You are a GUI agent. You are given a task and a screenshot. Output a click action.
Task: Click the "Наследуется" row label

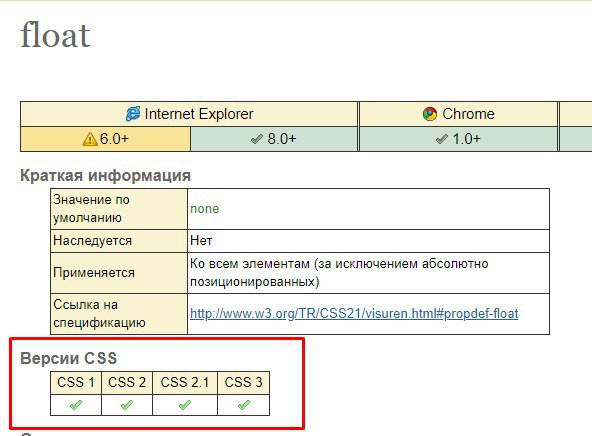click(x=92, y=240)
